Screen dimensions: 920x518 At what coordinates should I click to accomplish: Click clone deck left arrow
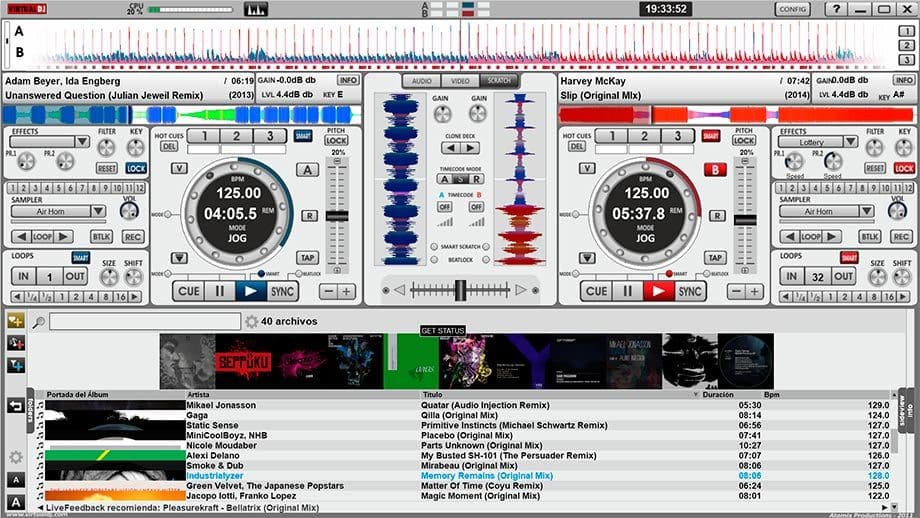(451, 148)
